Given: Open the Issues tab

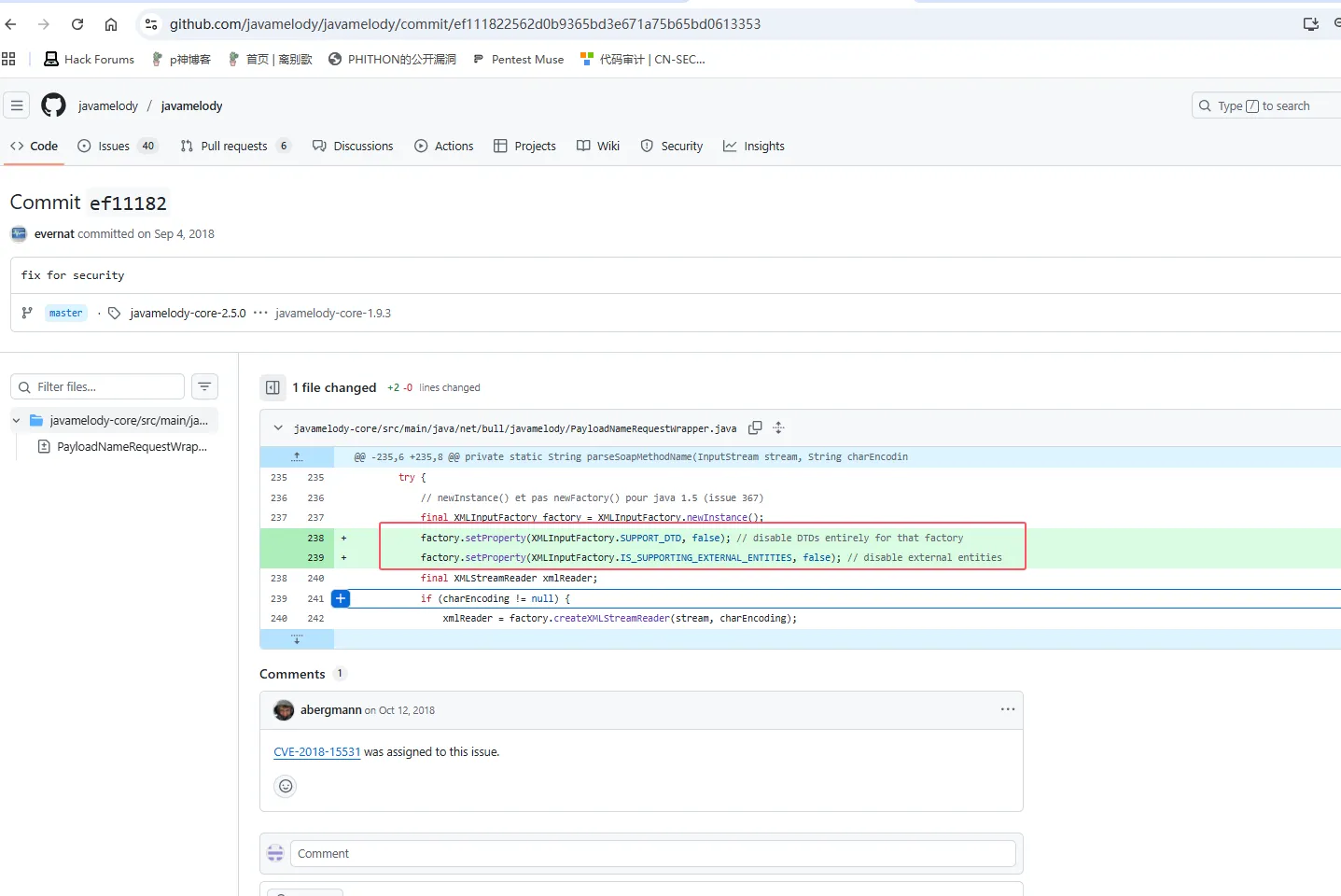Looking at the screenshot, I should click(118, 146).
